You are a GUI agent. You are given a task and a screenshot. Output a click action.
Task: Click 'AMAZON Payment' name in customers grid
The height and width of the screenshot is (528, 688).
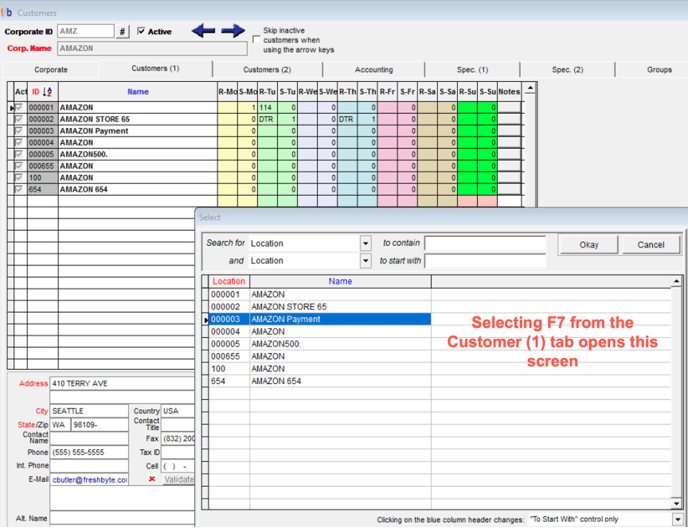(94, 131)
